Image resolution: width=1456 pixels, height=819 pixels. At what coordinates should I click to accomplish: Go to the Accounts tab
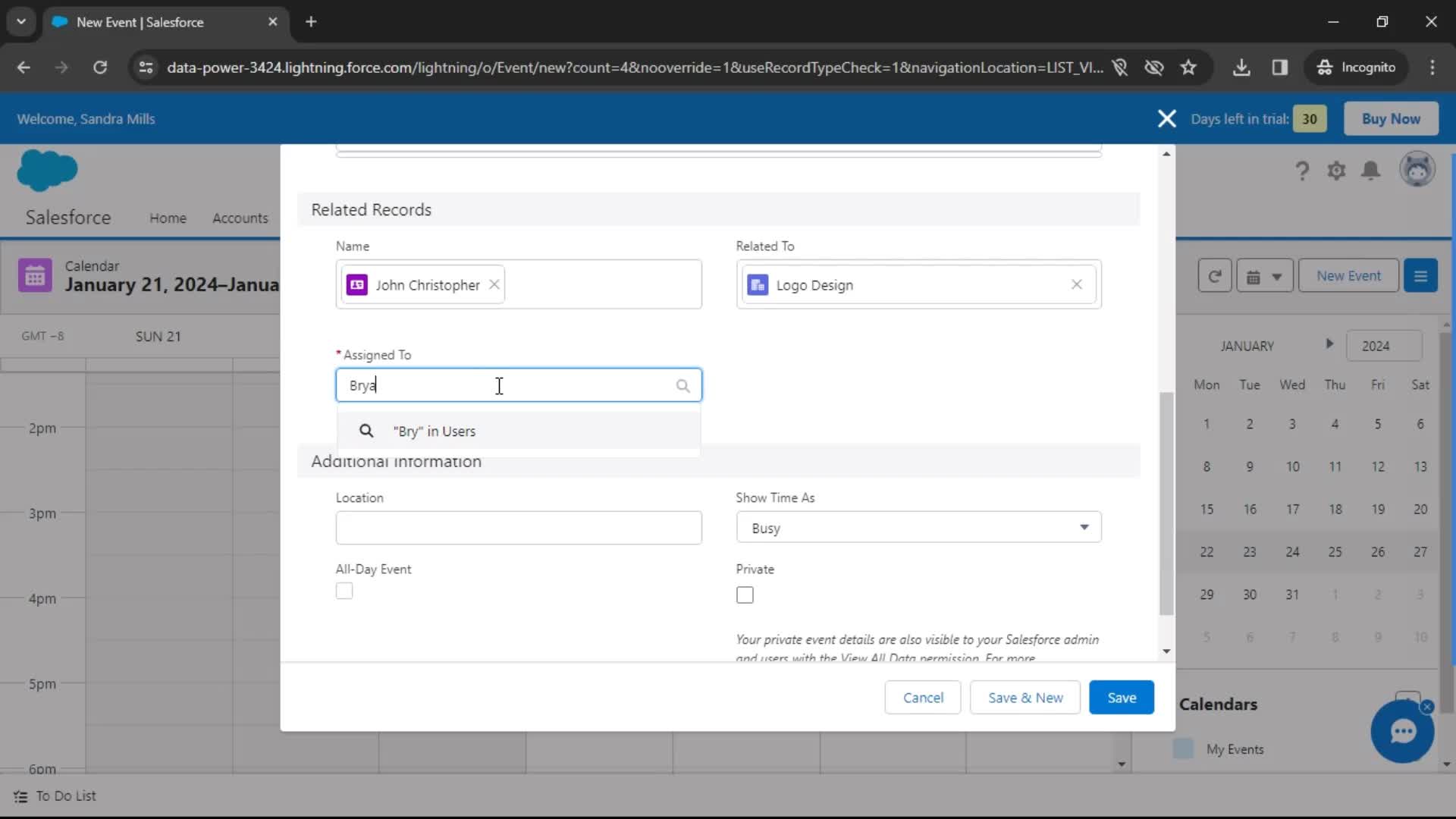tap(240, 218)
